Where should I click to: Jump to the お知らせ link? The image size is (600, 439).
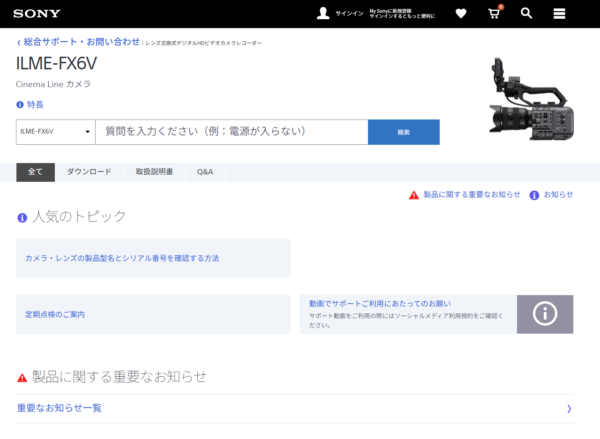[558, 195]
